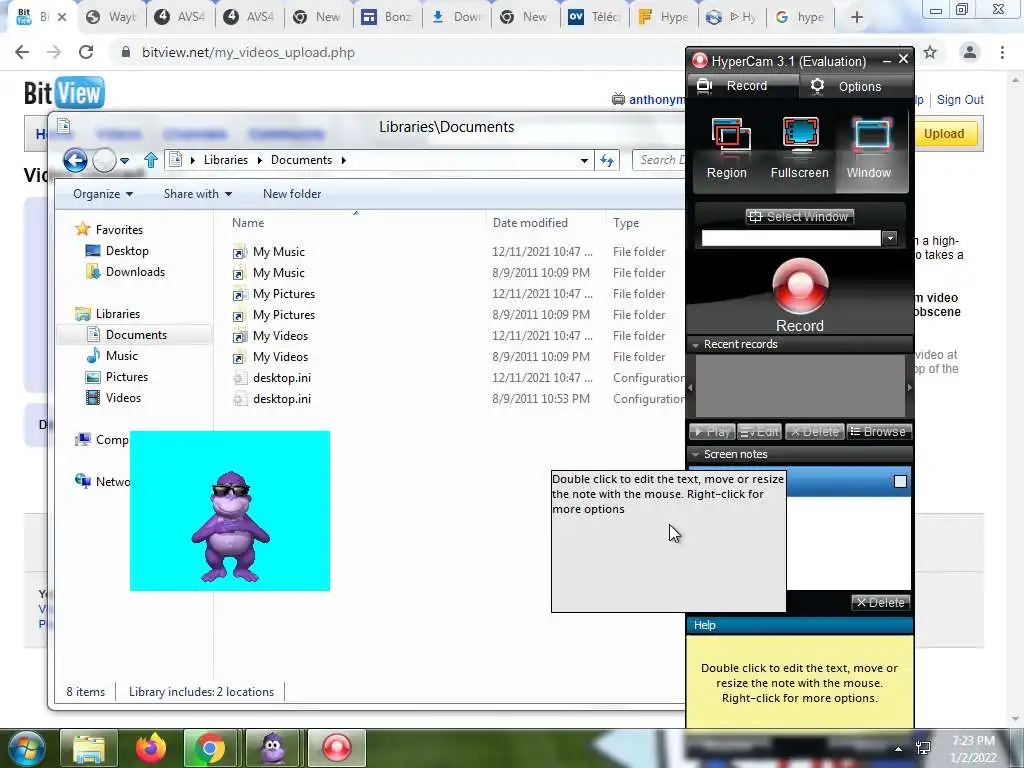Click New folder in Explorer toolbar
Image resolution: width=1024 pixels, height=768 pixels.
(x=292, y=194)
